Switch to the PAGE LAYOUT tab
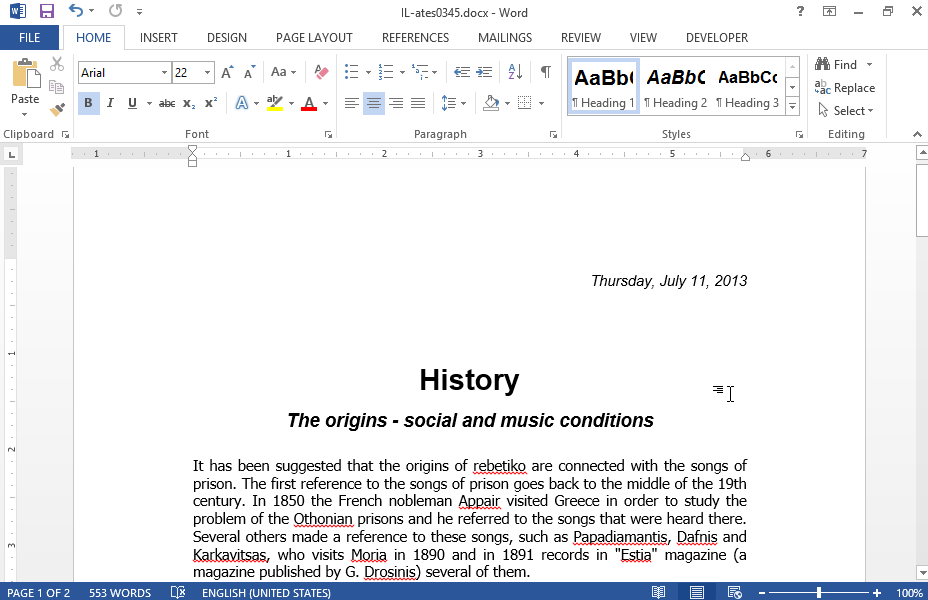 pyautogui.click(x=314, y=38)
